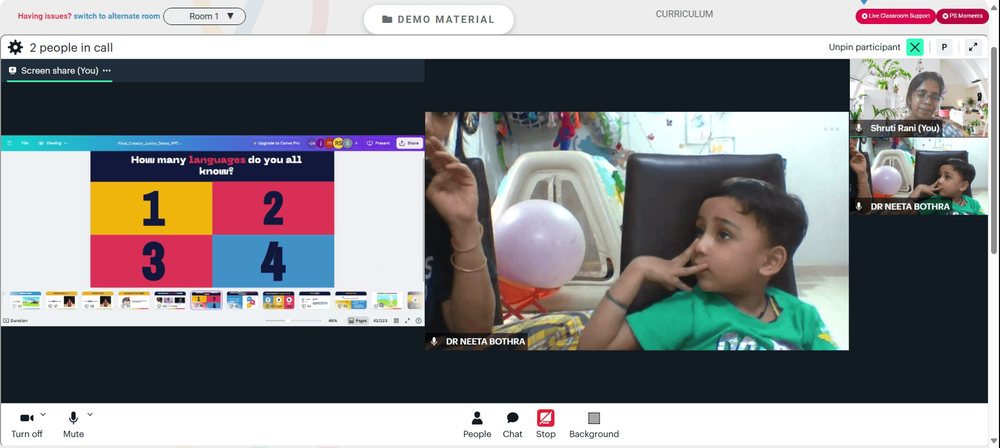Open the DEMO MATERIAL folder button
The image size is (1000, 448).
[439, 19]
